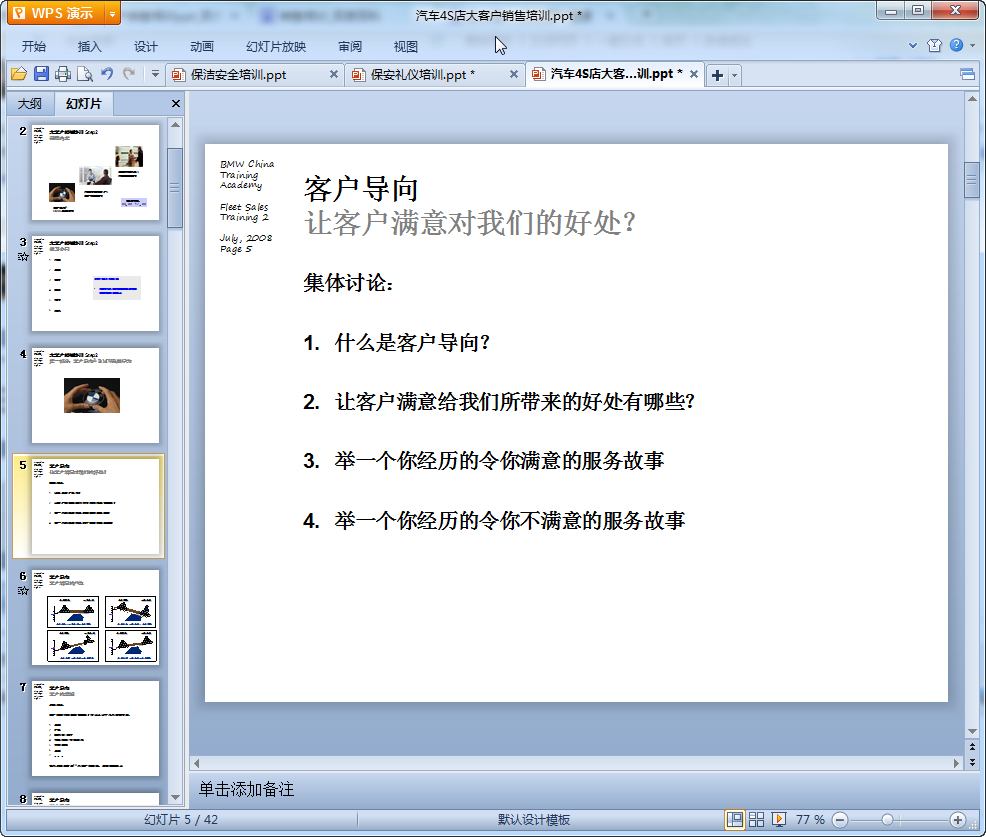
Task: Go to next slide double-arrow button
Action: [x=972, y=762]
